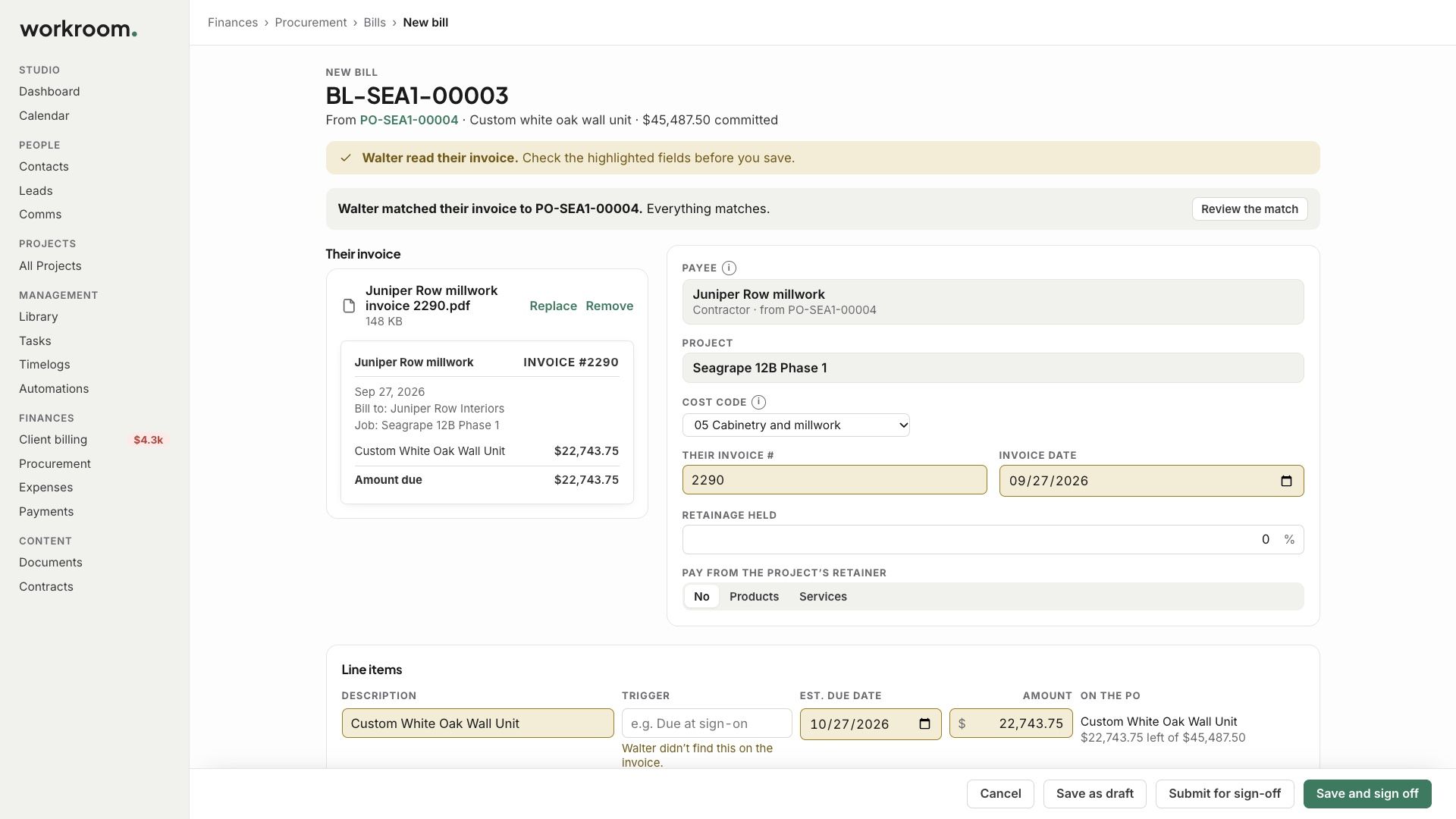Open the PO-SEA1-00004 link
The image size is (1456, 819).
[409, 120]
